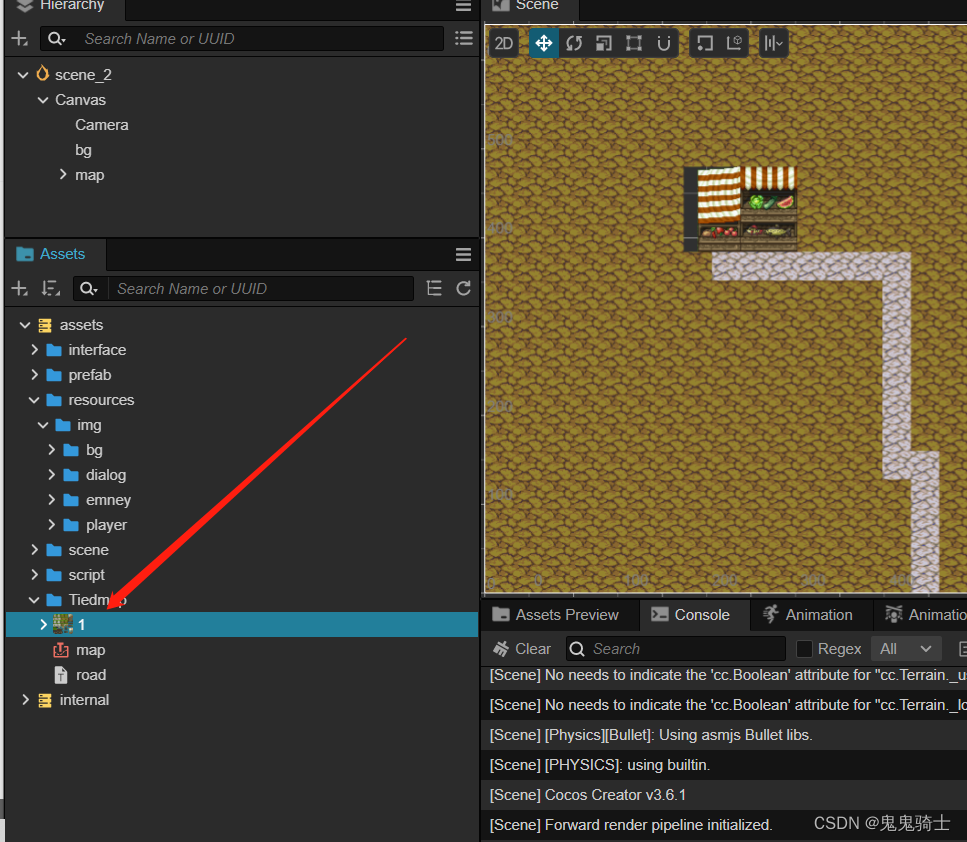Viewport: 967px width, 842px height.
Task: Select the scene folder in Assets
Action: [x=88, y=550]
